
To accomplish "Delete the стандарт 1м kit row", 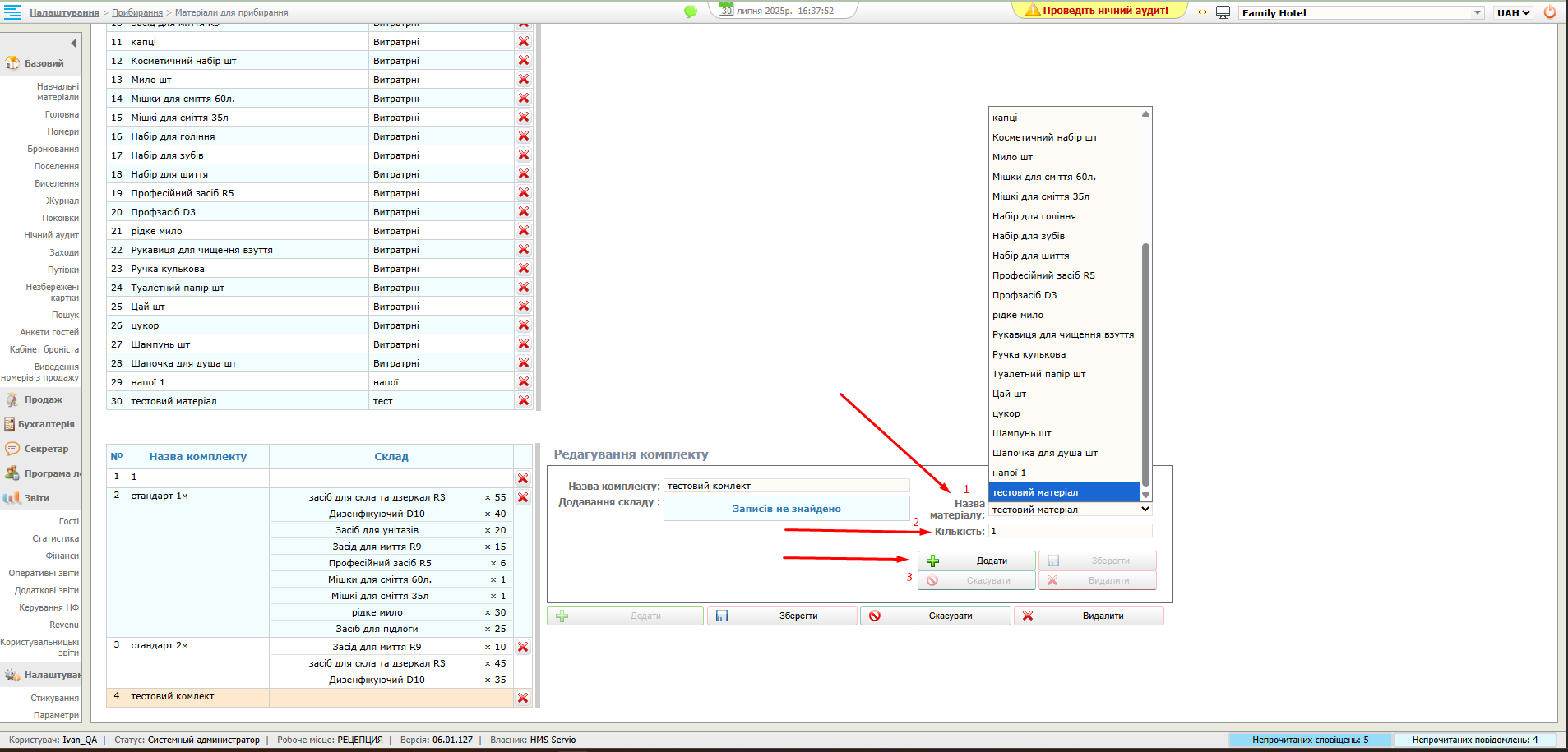I will coord(523,497).
